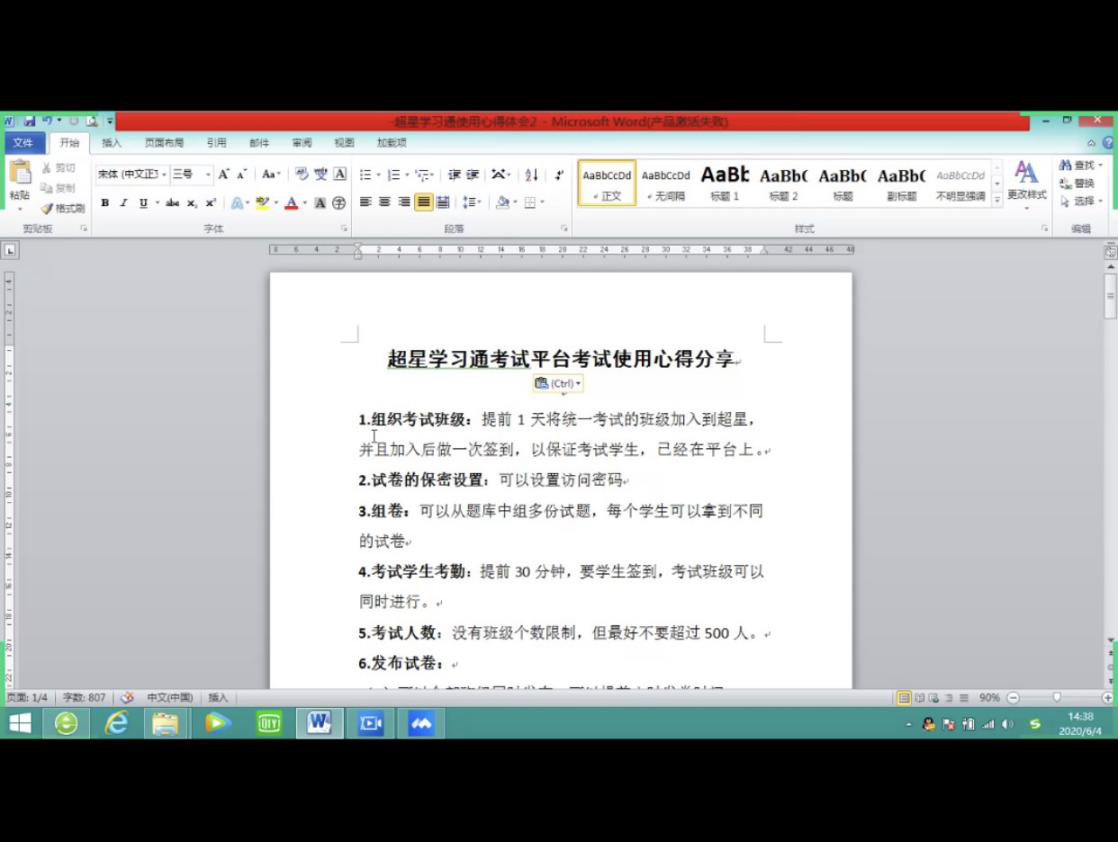Click the Sort (A-Z) icon
Screen dimensions: 1118x842
531,174
